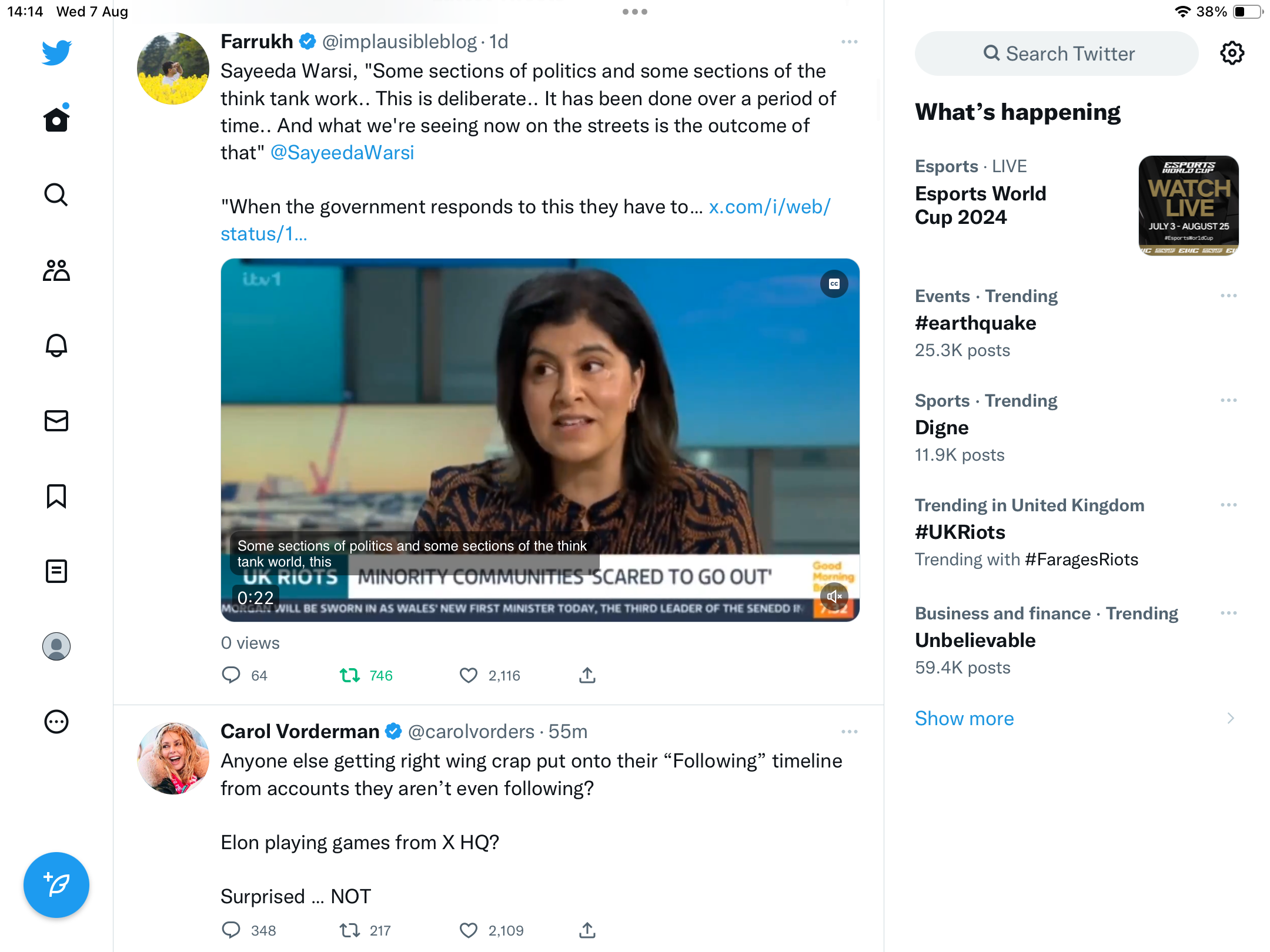This screenshot has width=1270, height=952.
Task: Click Show more under trends
Action: pyautogui.click(x=964, y=718)
